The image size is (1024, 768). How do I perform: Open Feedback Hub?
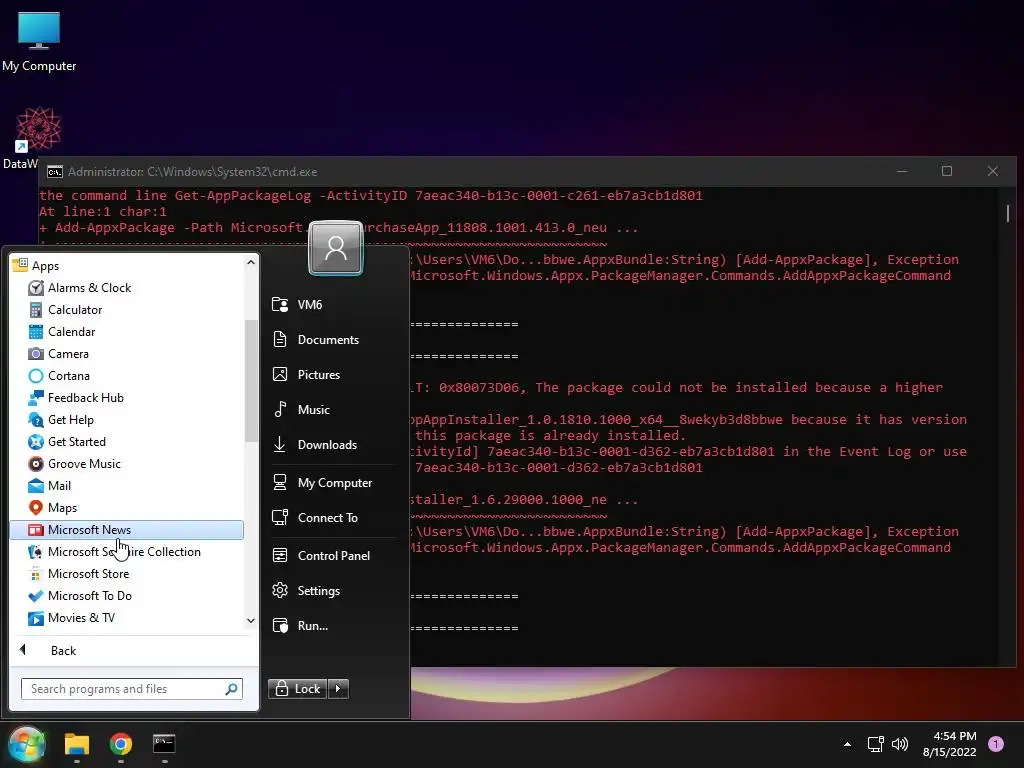point(127,398)
